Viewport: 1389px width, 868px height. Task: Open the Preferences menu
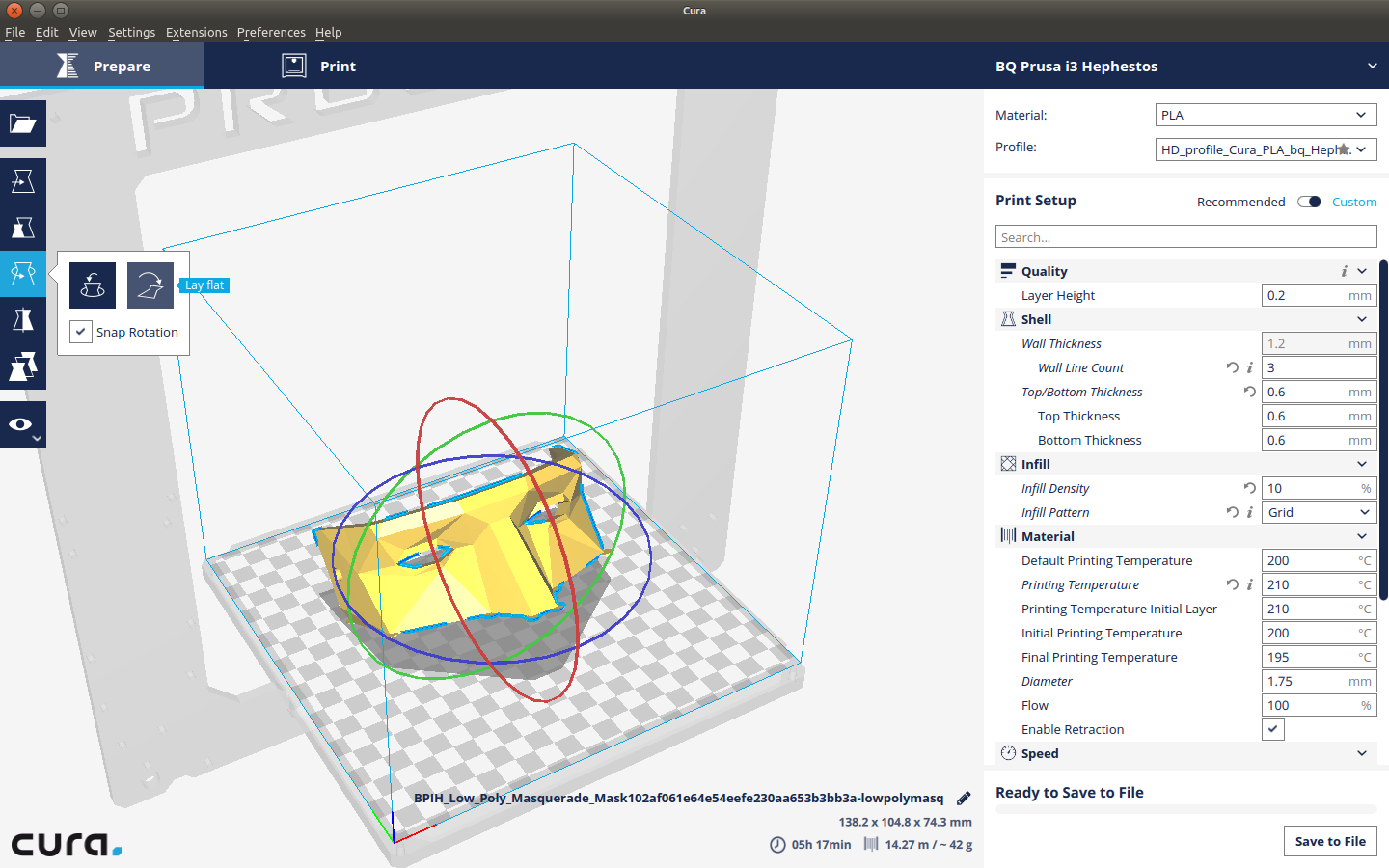(271, 32)
